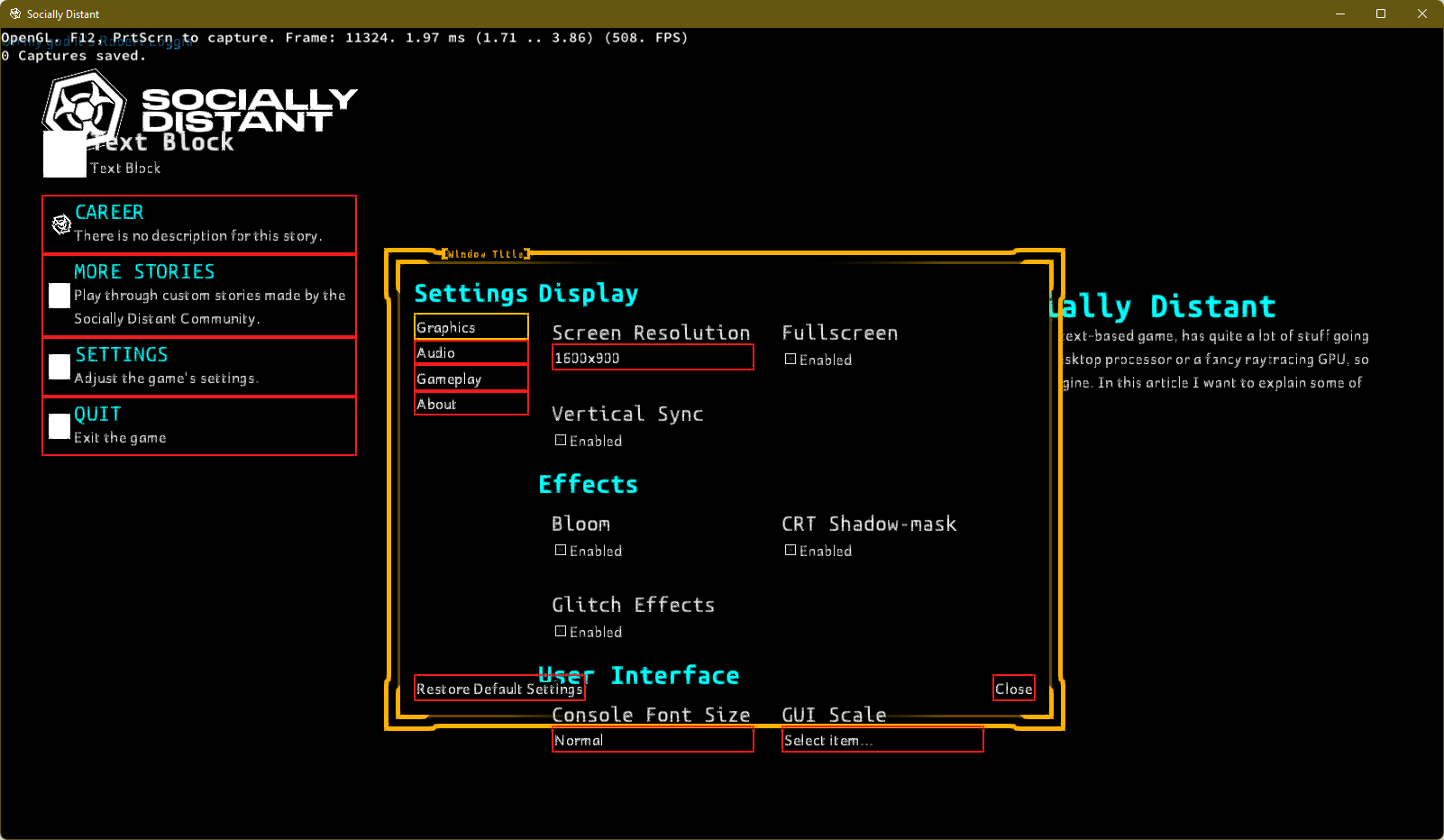Open the Console Font Size dropdown

[x=653, y=740]
